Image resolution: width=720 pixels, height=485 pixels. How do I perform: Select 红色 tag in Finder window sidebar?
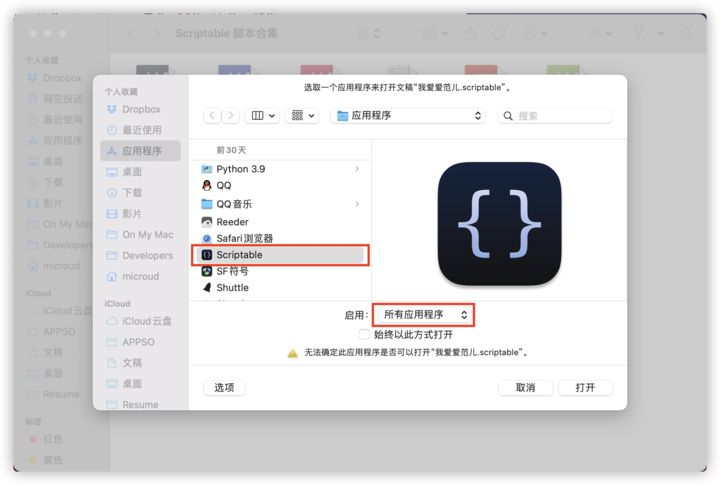coord(46,439)
